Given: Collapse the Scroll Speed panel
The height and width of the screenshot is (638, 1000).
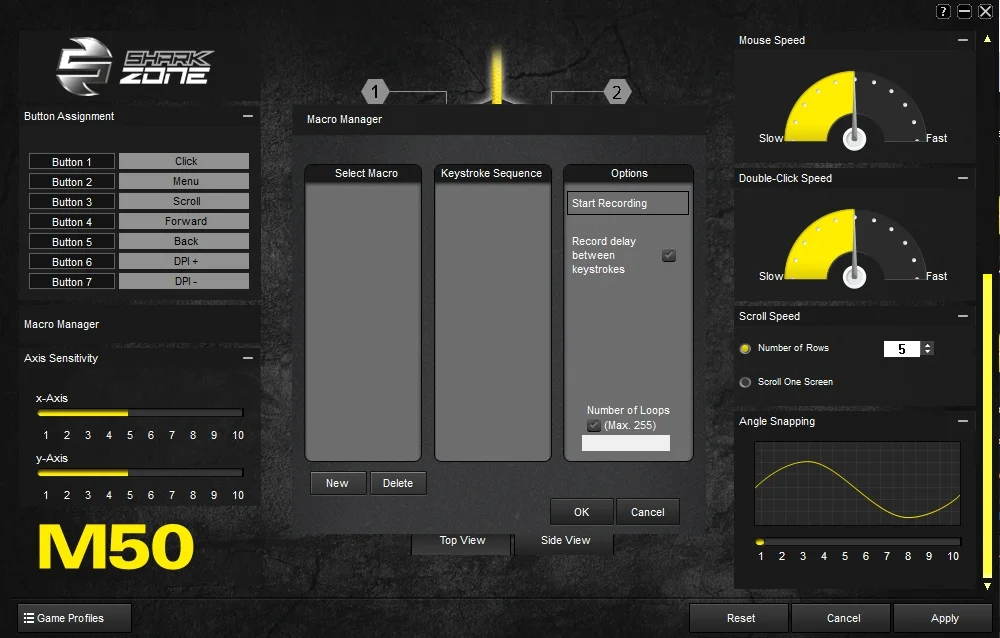Looking at the screenshot, I should [x=963, y=316].
